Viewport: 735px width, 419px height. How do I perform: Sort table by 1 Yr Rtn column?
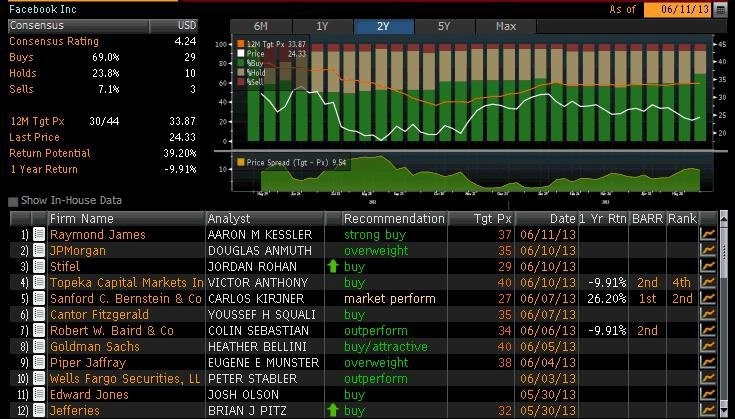click(603, 218)
